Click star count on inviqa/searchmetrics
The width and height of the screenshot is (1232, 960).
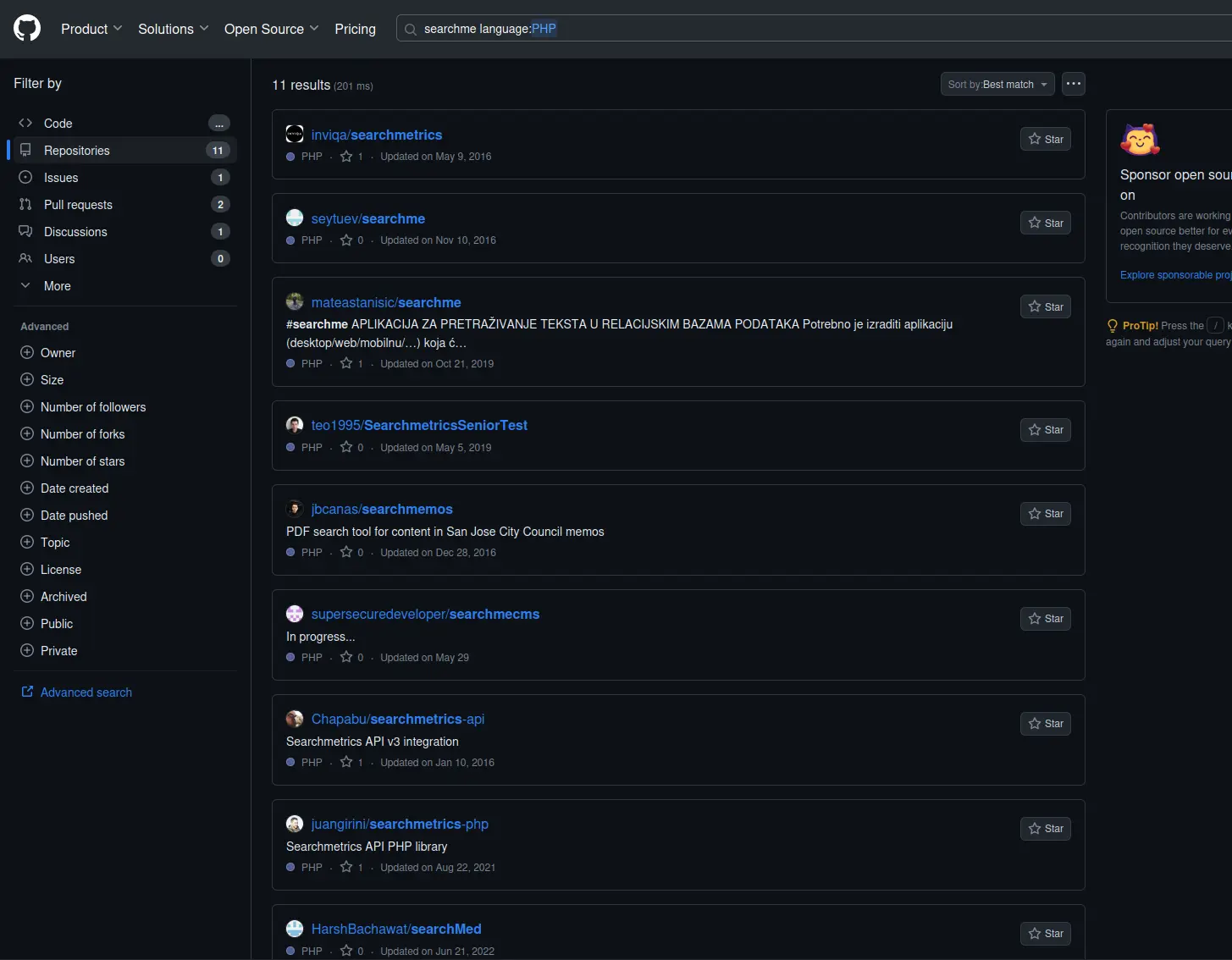pyautogui.click(x=351, y=157)
